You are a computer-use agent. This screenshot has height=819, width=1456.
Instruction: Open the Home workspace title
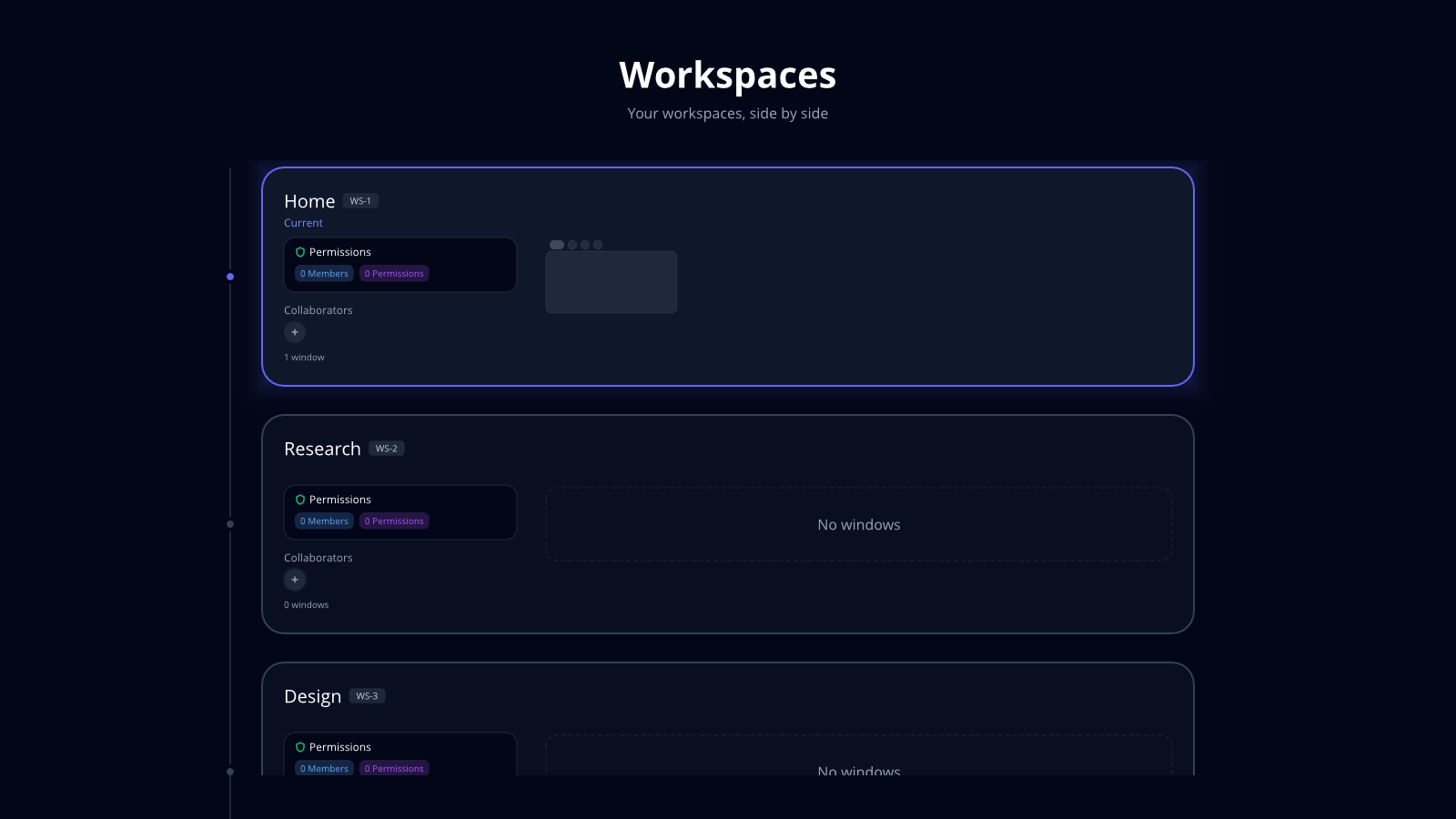pyautogui.click(x=309, y=201)
